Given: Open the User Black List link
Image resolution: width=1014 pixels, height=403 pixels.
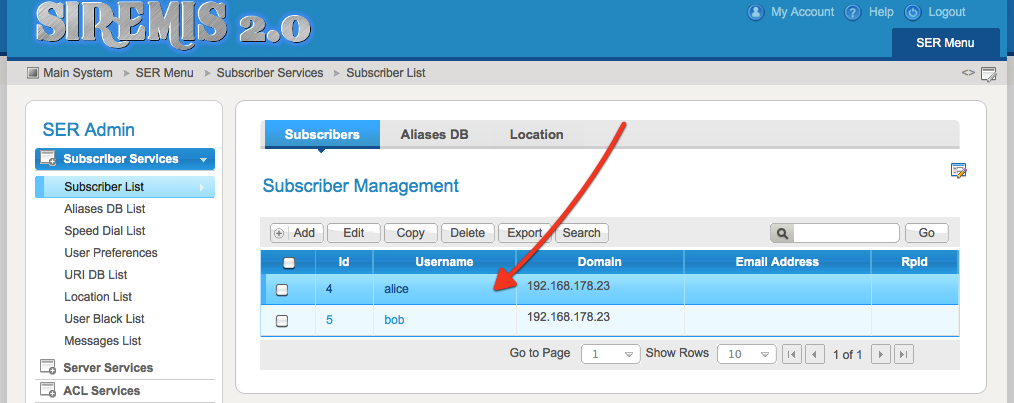Looking at the screenshot, I should pos(104,319).
